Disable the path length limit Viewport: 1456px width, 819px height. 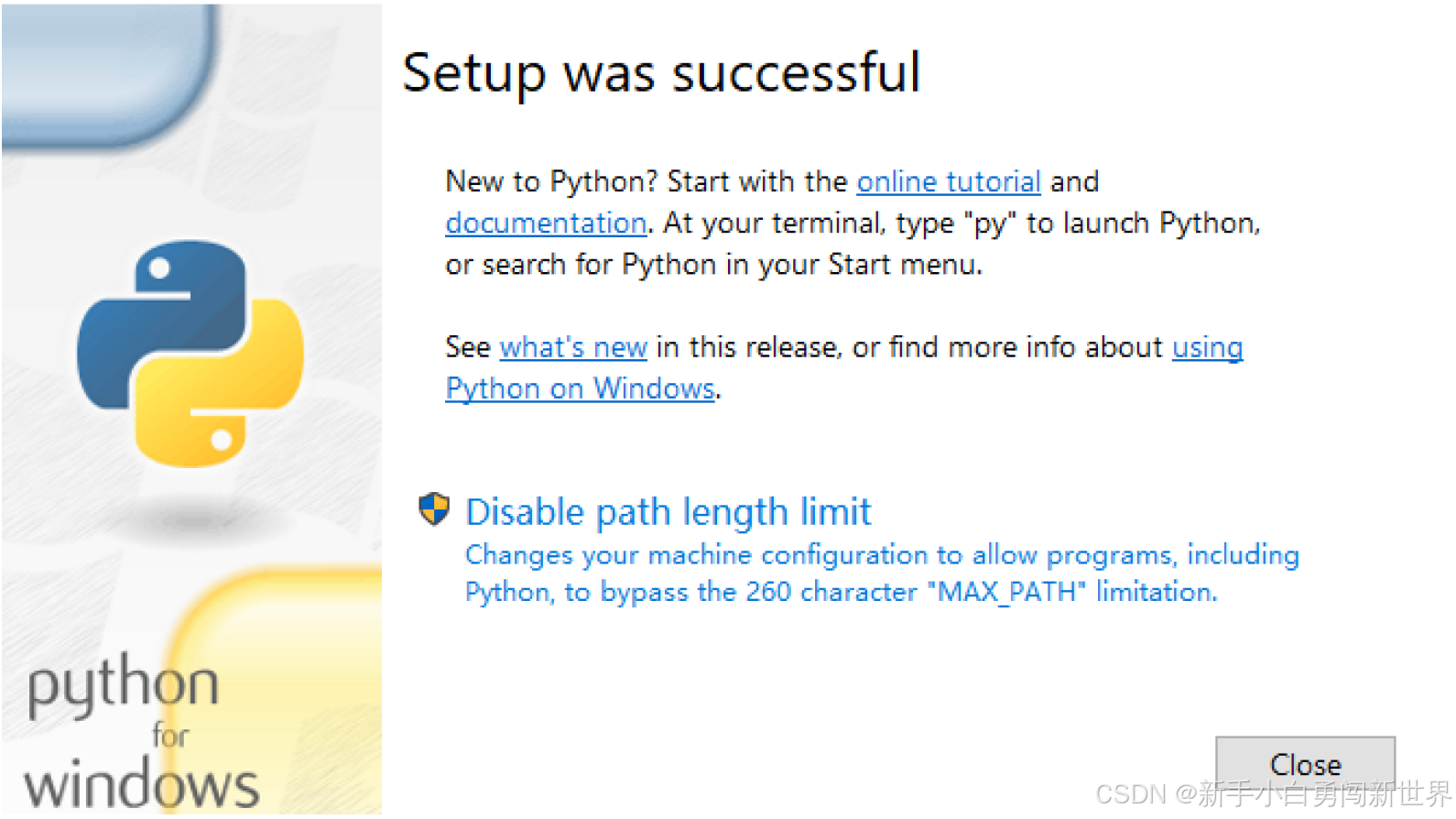pos(668,511)
